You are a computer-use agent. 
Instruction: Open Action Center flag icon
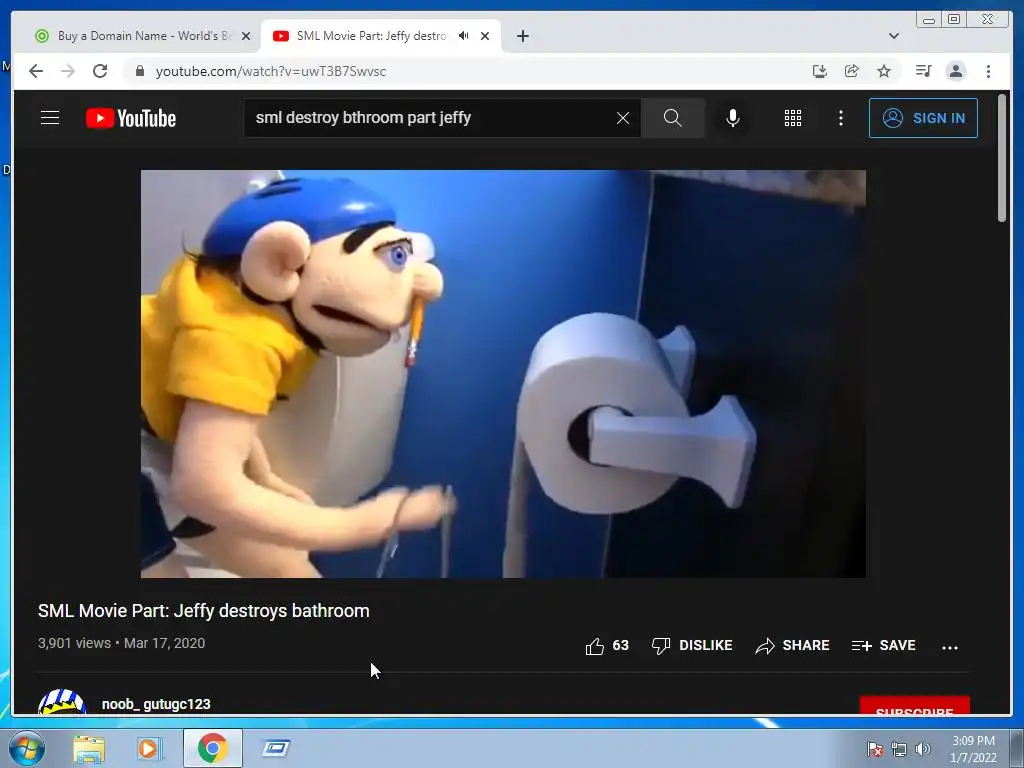click(875, 749)
